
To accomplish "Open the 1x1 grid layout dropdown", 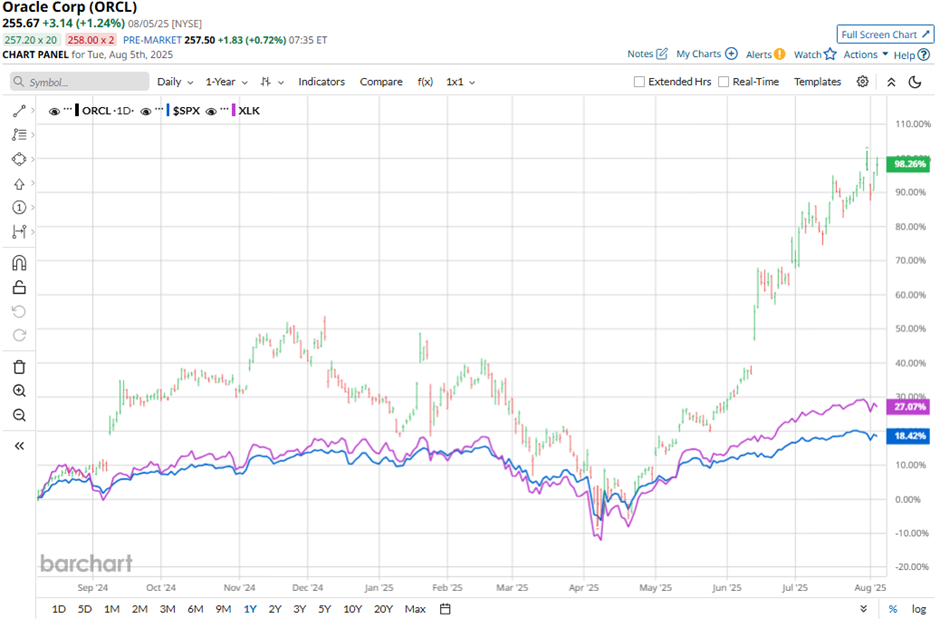I will click(460, 82).
